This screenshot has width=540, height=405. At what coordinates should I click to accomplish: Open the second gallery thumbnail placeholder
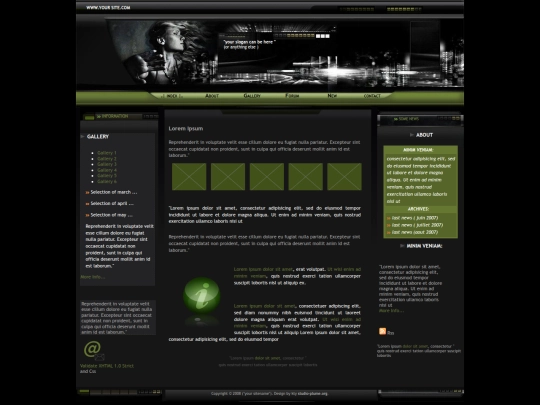point(228,177)
